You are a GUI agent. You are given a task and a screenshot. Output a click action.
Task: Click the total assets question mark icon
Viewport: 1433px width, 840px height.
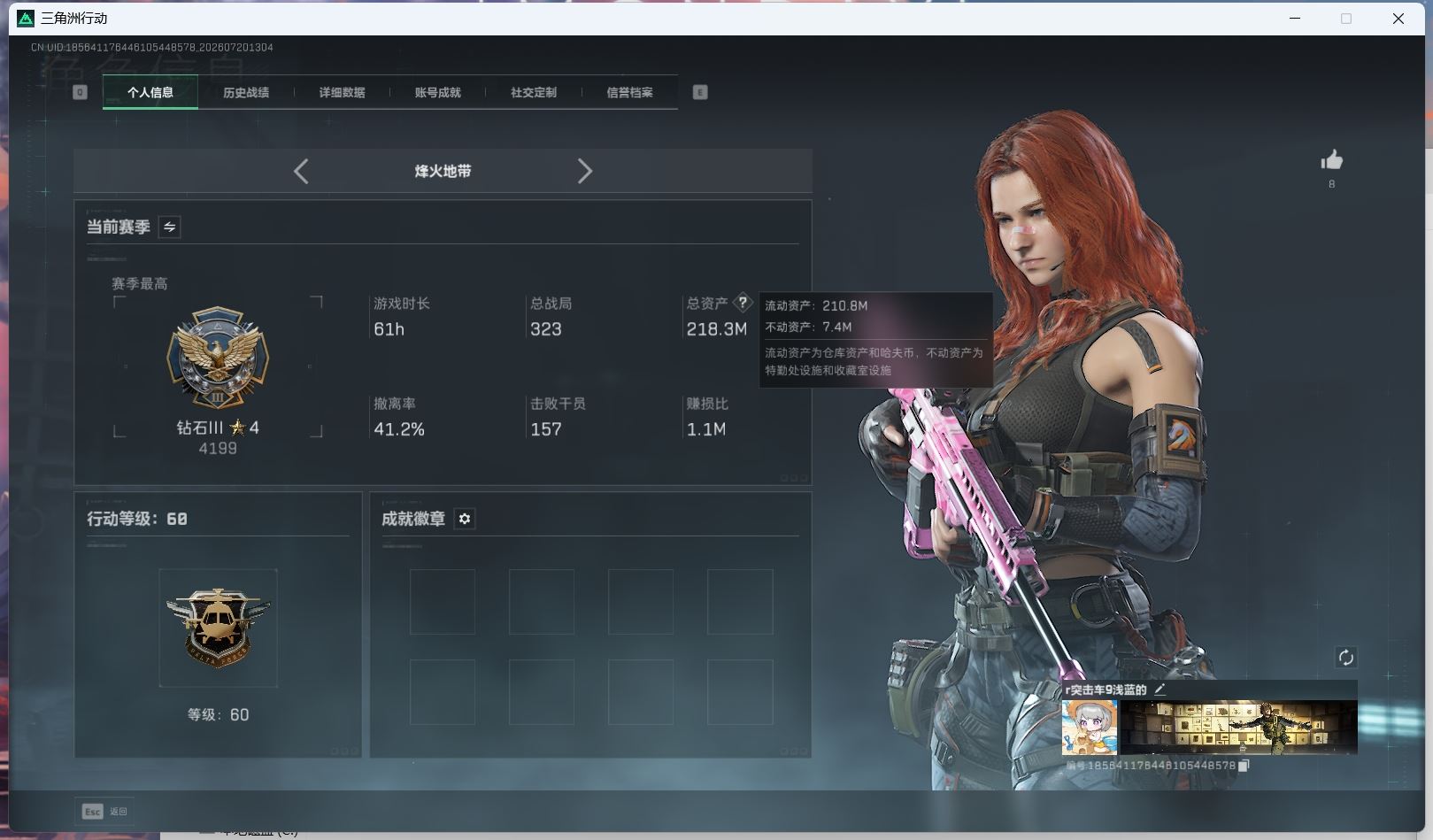(x=743, y=302)
